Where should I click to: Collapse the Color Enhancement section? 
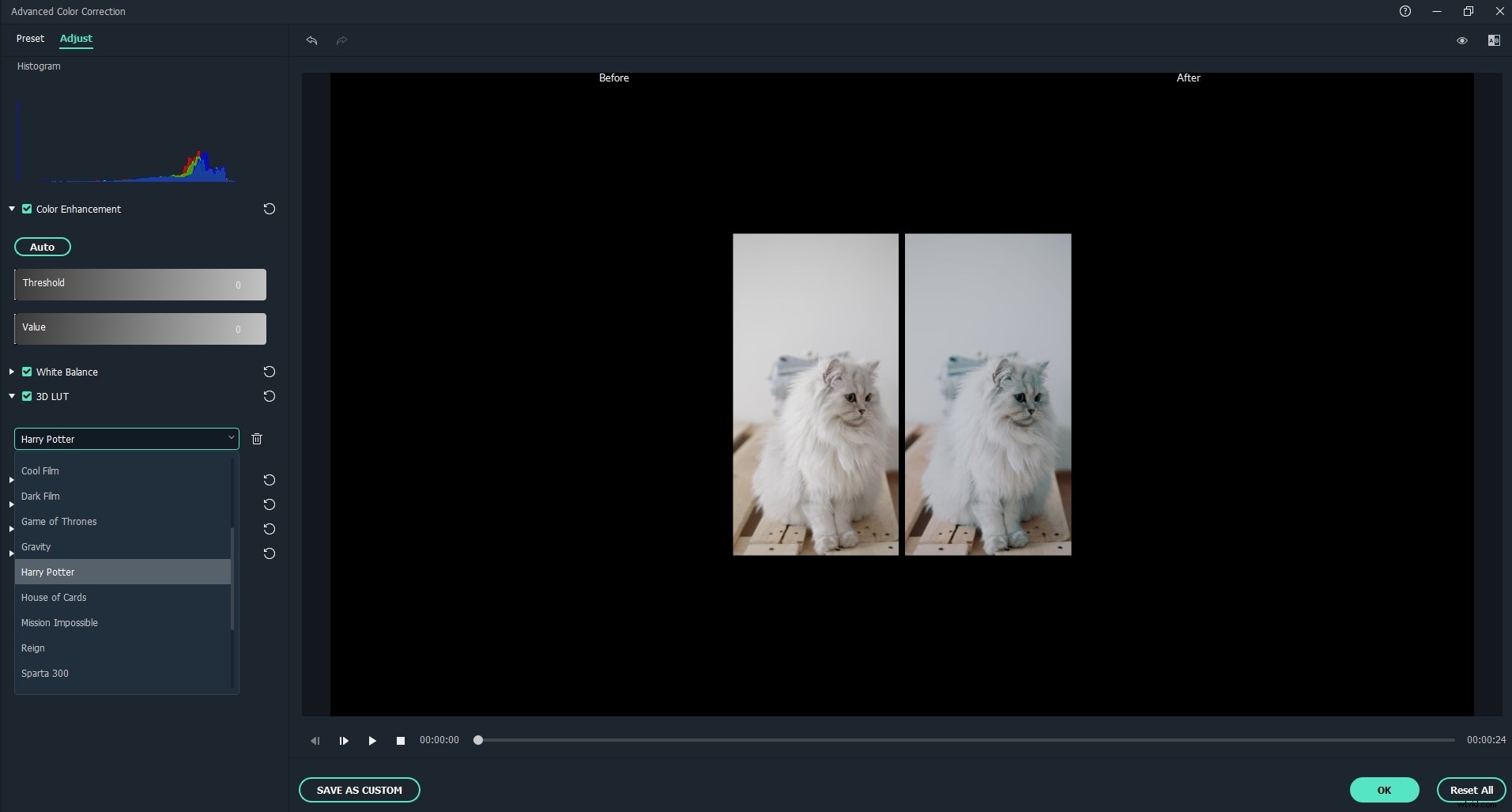[11, 209]
